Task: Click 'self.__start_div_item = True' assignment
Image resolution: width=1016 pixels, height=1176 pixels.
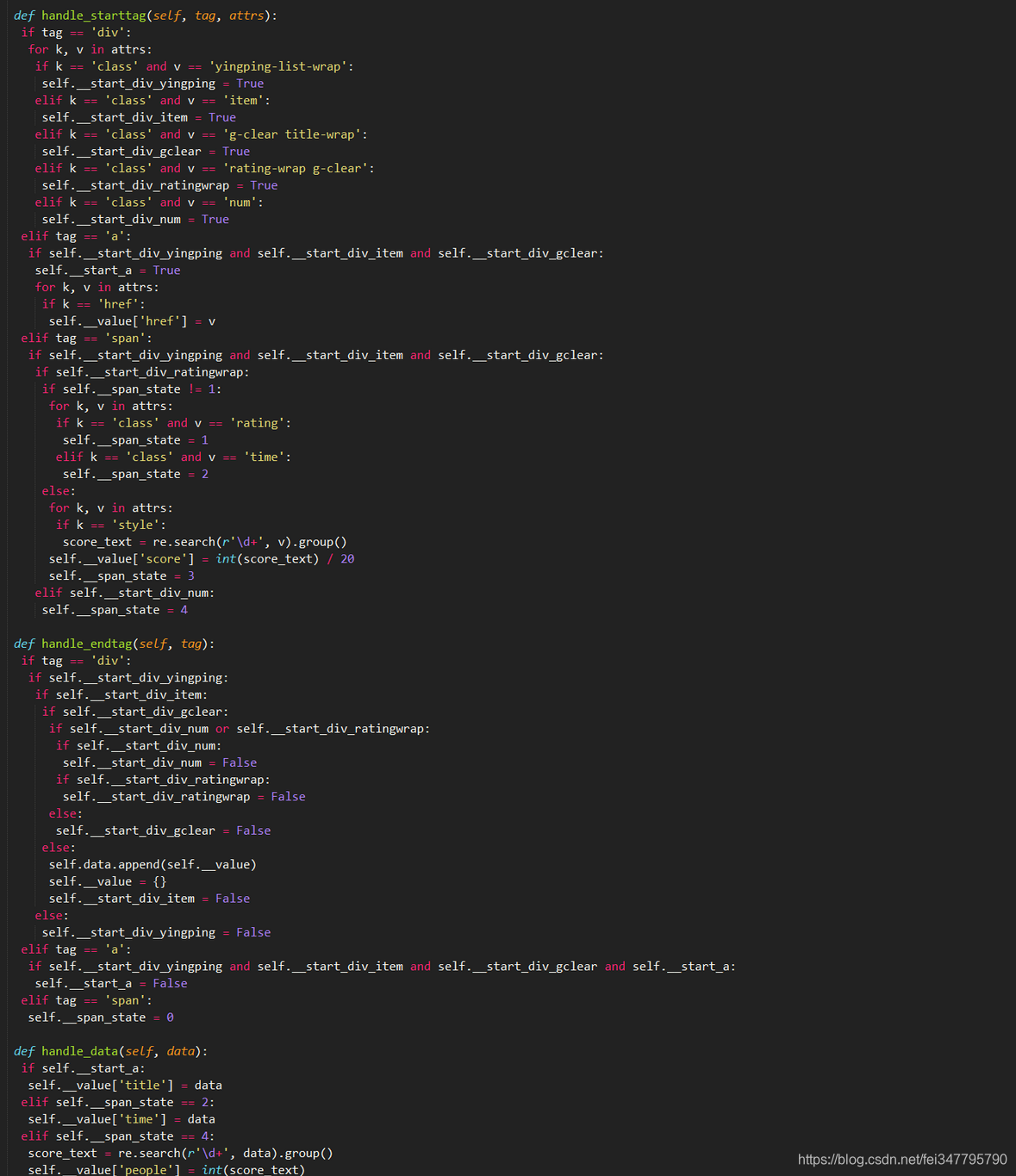Action: point(139,117)
